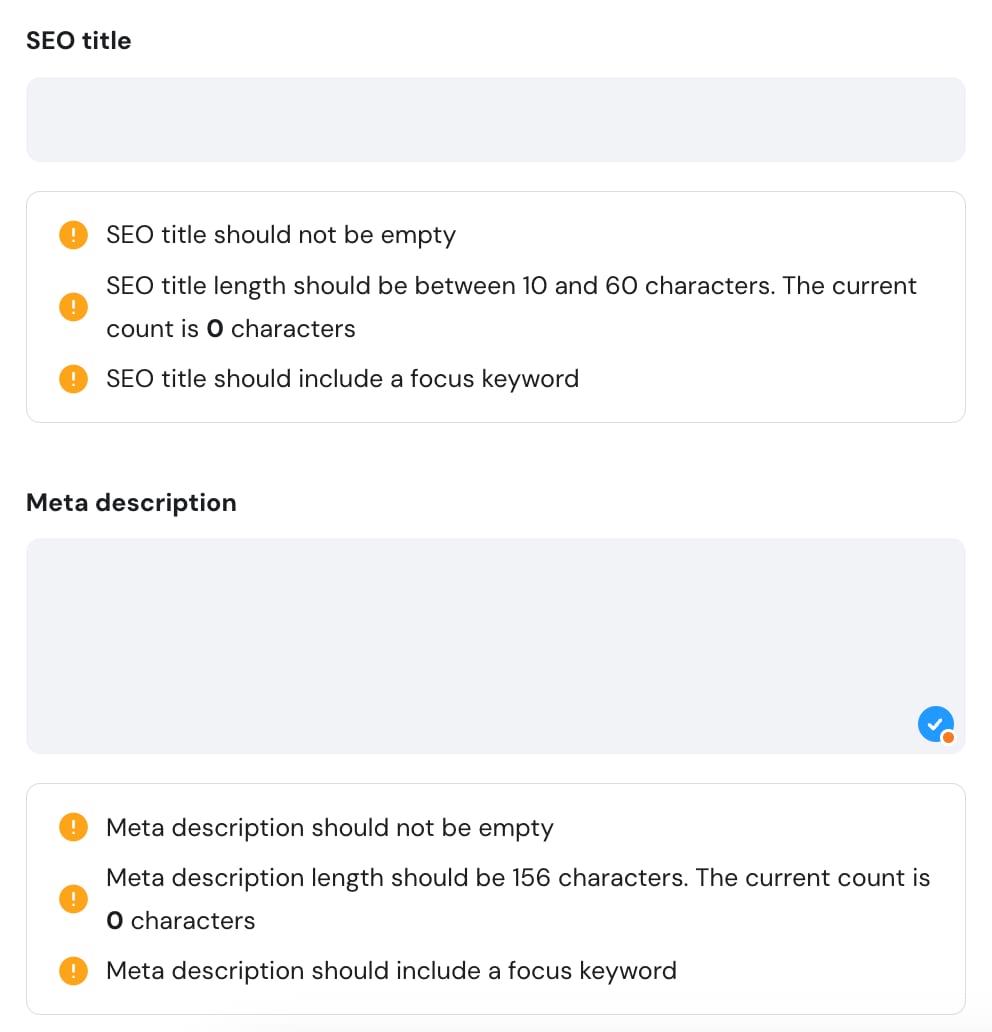This screenshot has height=1032, width=992.
Task: Open the blue checkmark assistant in the description box
Action: [934, 723]
